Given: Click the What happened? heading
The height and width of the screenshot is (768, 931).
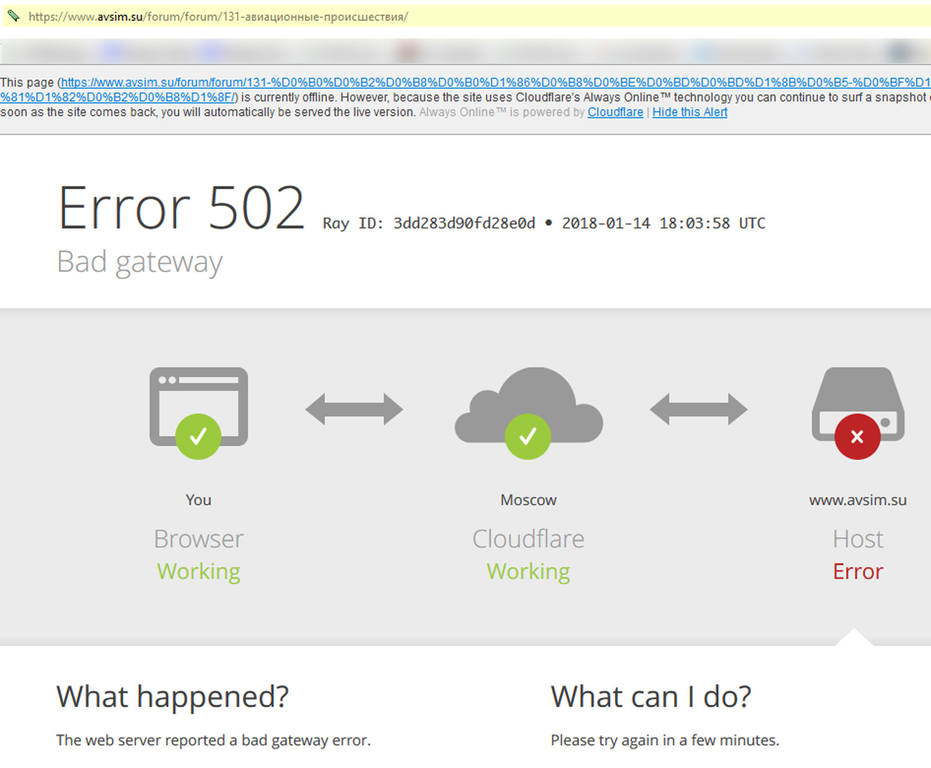Looking at the screenshot, I should 172,696.
